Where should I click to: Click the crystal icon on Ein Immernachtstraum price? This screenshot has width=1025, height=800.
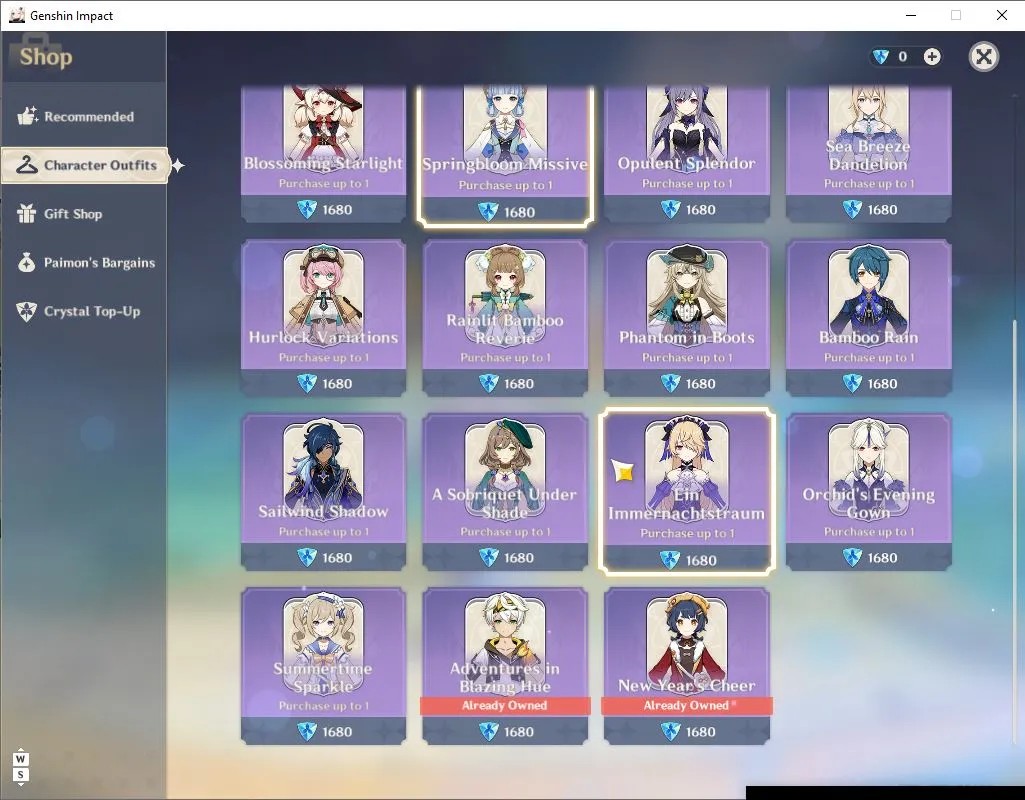[669, 559]
